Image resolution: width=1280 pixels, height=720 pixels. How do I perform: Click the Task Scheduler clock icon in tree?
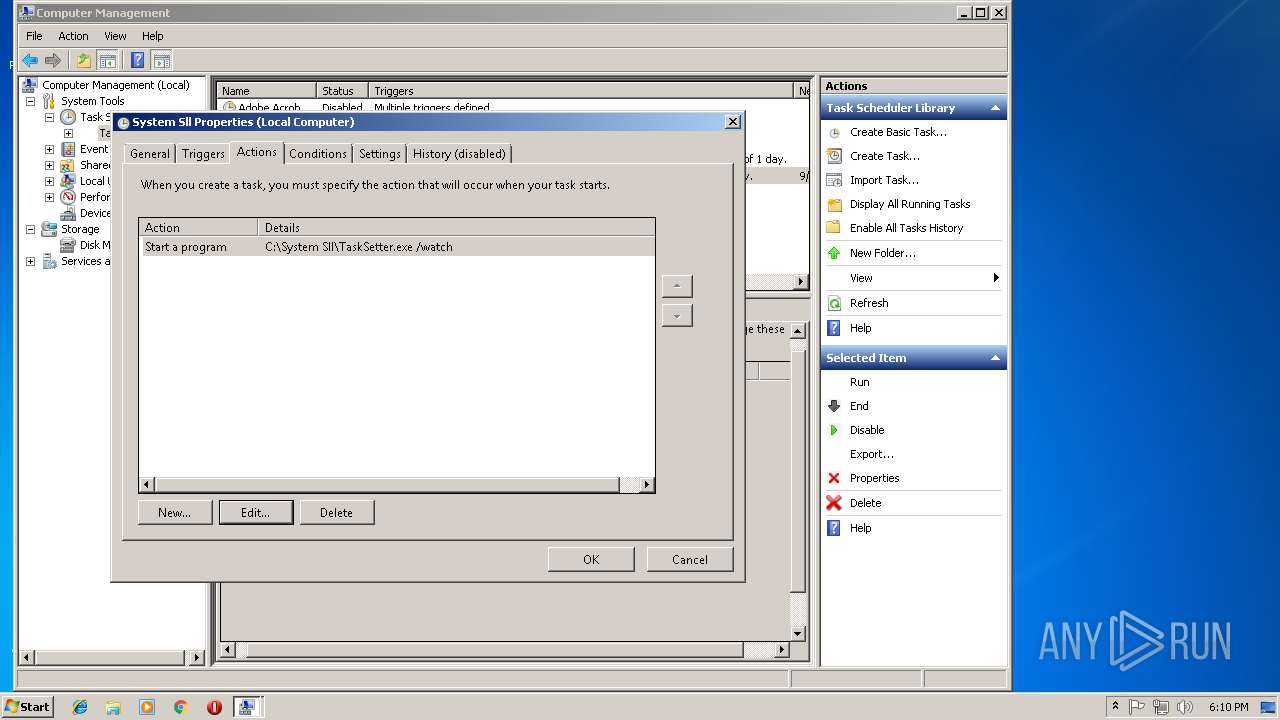(68, 117)
